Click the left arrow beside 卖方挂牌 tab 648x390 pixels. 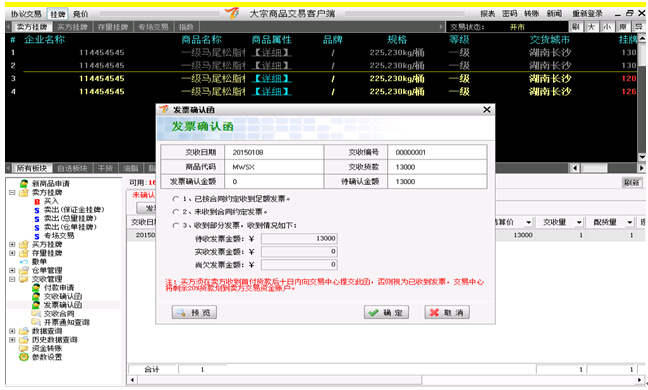click(8, 27)
